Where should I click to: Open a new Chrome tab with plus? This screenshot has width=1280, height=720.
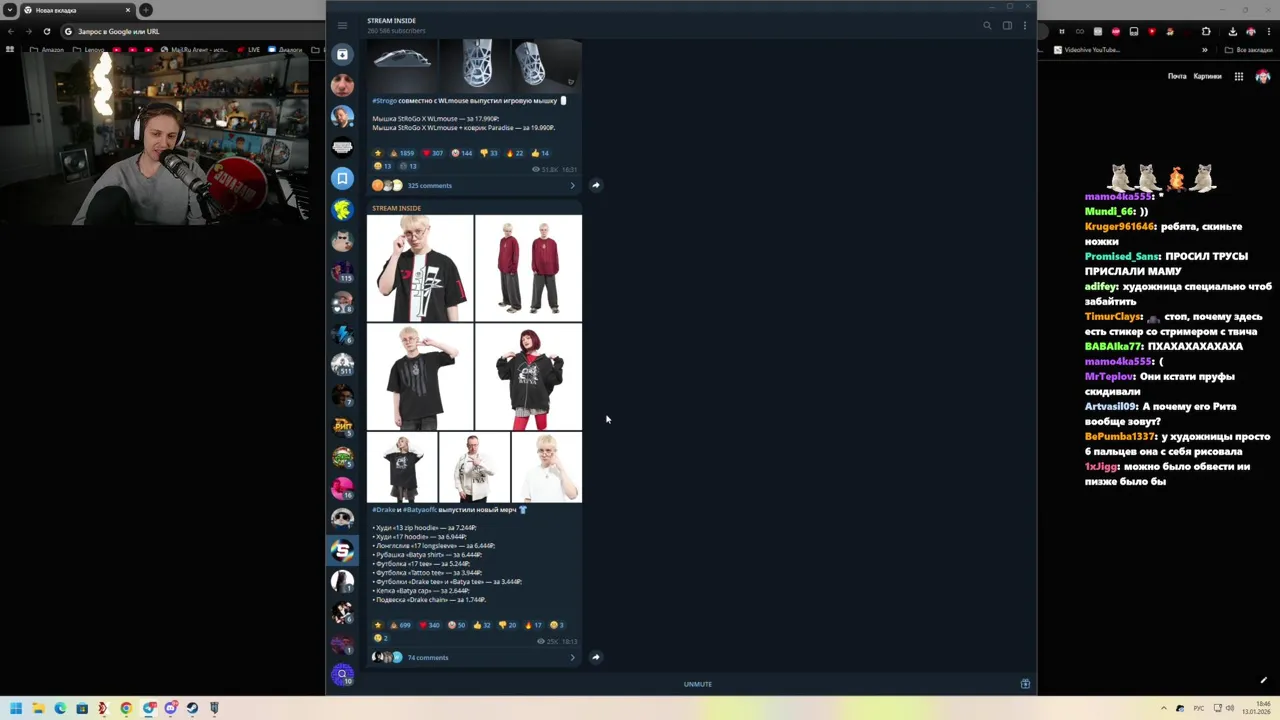pyautogui.click(x=146, y=10)
